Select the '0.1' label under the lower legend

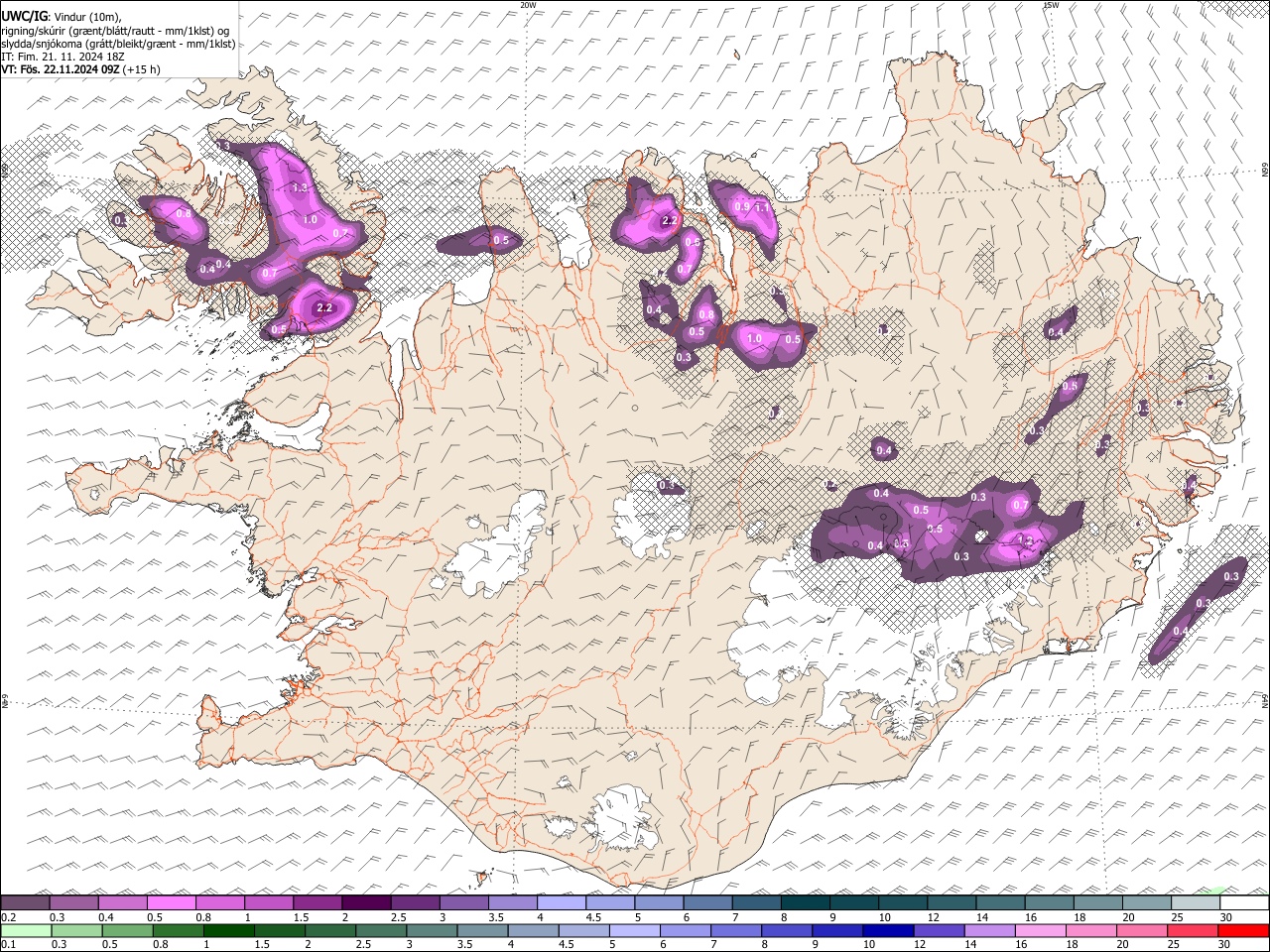7,944
